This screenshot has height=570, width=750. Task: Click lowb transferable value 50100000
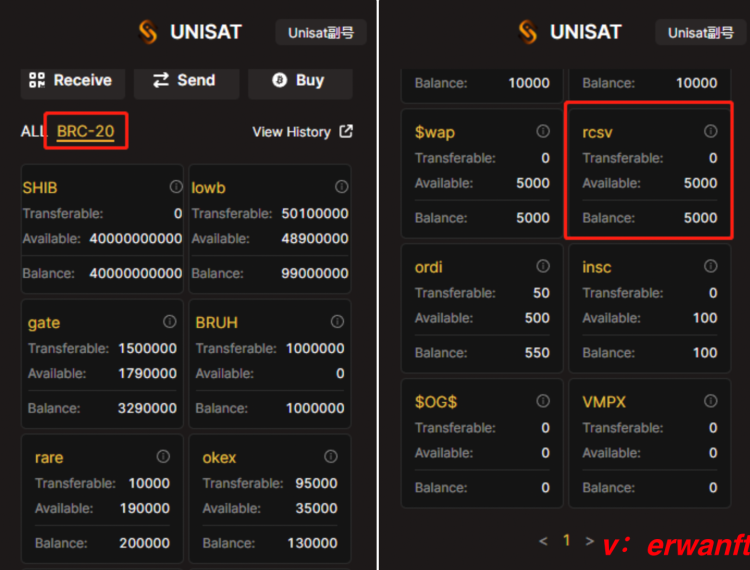pos(315,213)
